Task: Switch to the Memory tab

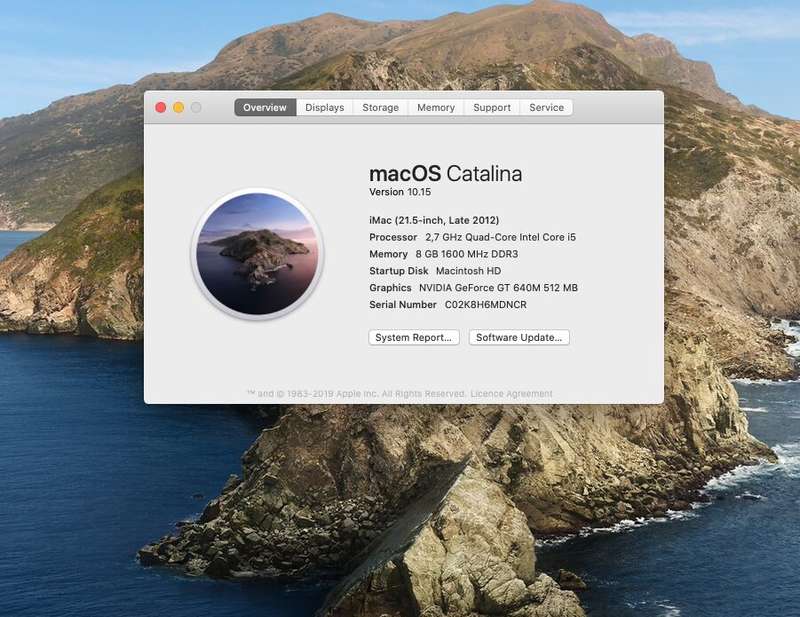Action: click(x=436, y=108)
